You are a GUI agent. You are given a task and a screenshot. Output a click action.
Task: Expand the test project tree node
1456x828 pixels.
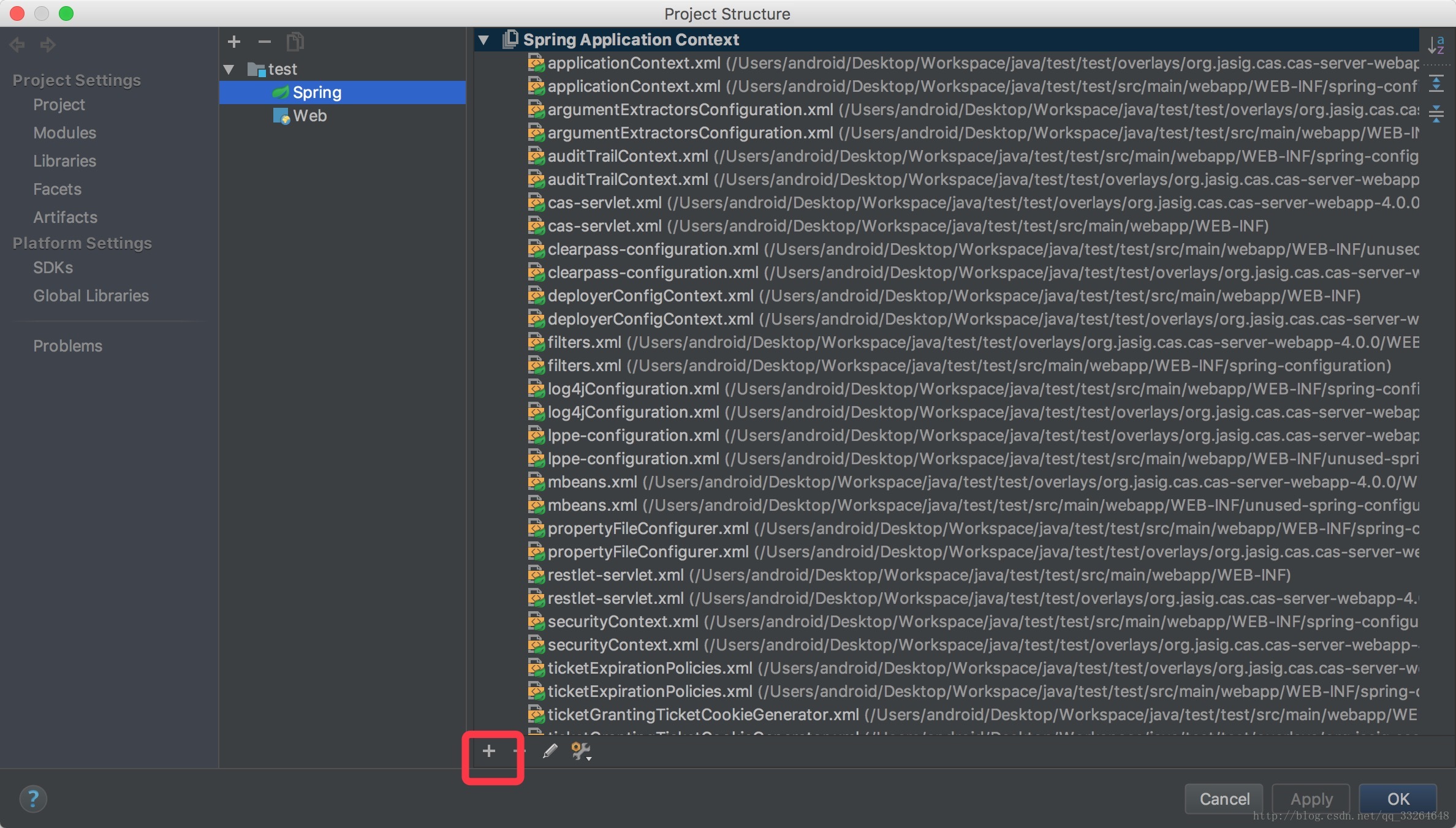(231, 69)
